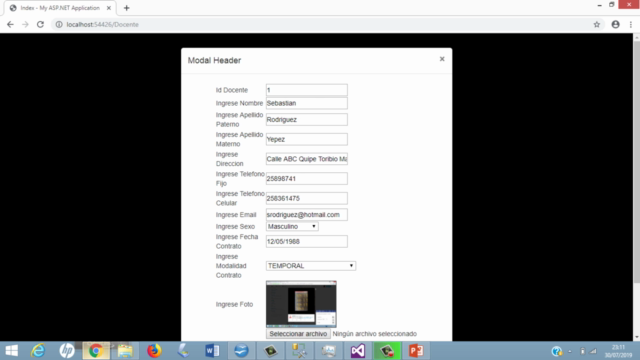Screen dimensions: 640x360
Task: Click the 'Ningún archivo seleccionado' text
Action: (x=375, y=334)
